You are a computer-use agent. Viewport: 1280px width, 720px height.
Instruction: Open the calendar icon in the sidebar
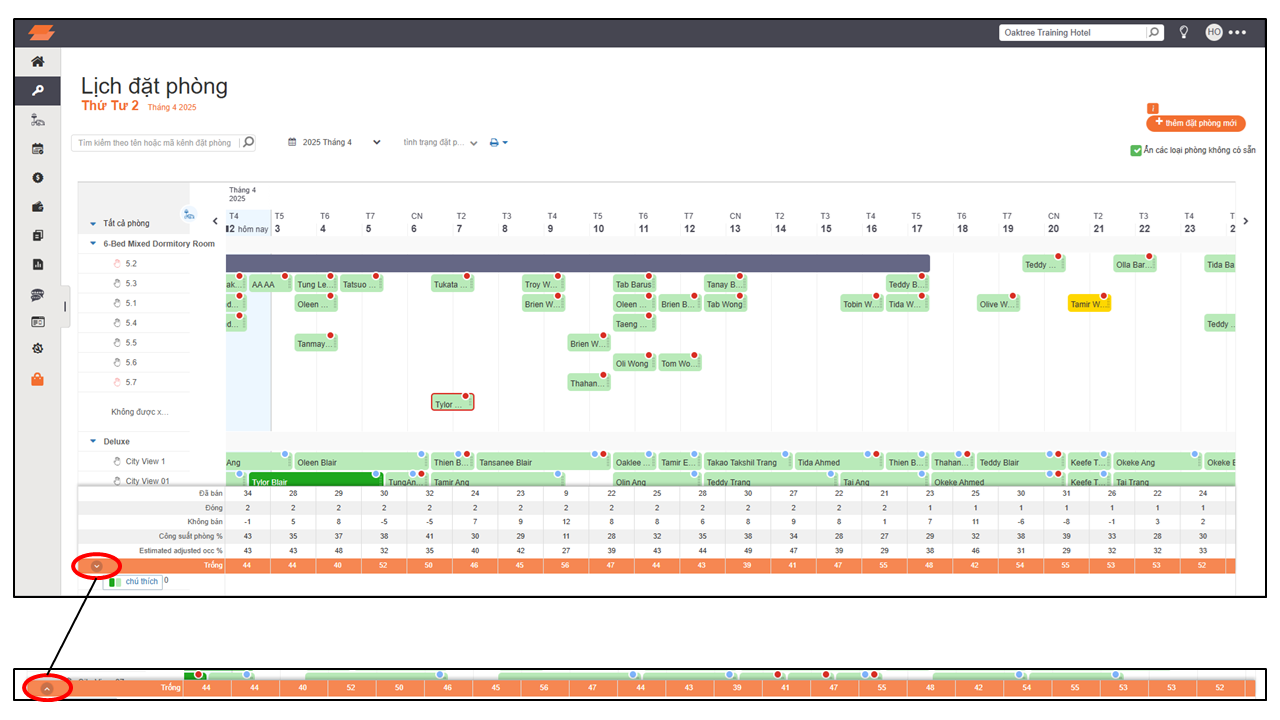[38, 149]
